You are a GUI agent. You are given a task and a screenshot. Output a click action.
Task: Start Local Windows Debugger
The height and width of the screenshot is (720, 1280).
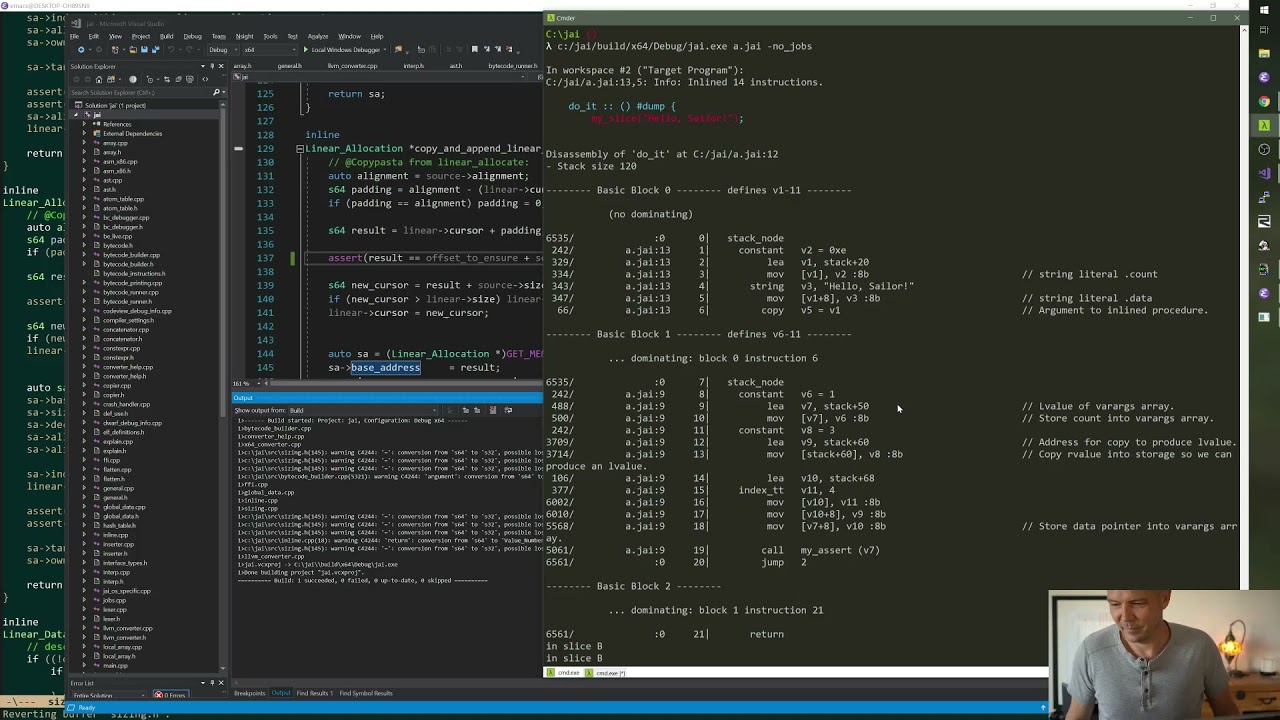point(342,50)
